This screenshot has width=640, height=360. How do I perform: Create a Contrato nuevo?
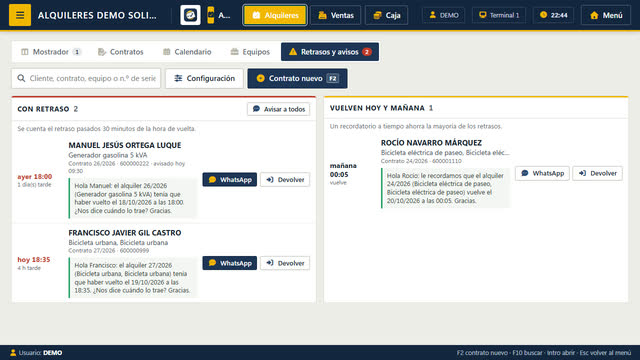(x=298, y=78)
